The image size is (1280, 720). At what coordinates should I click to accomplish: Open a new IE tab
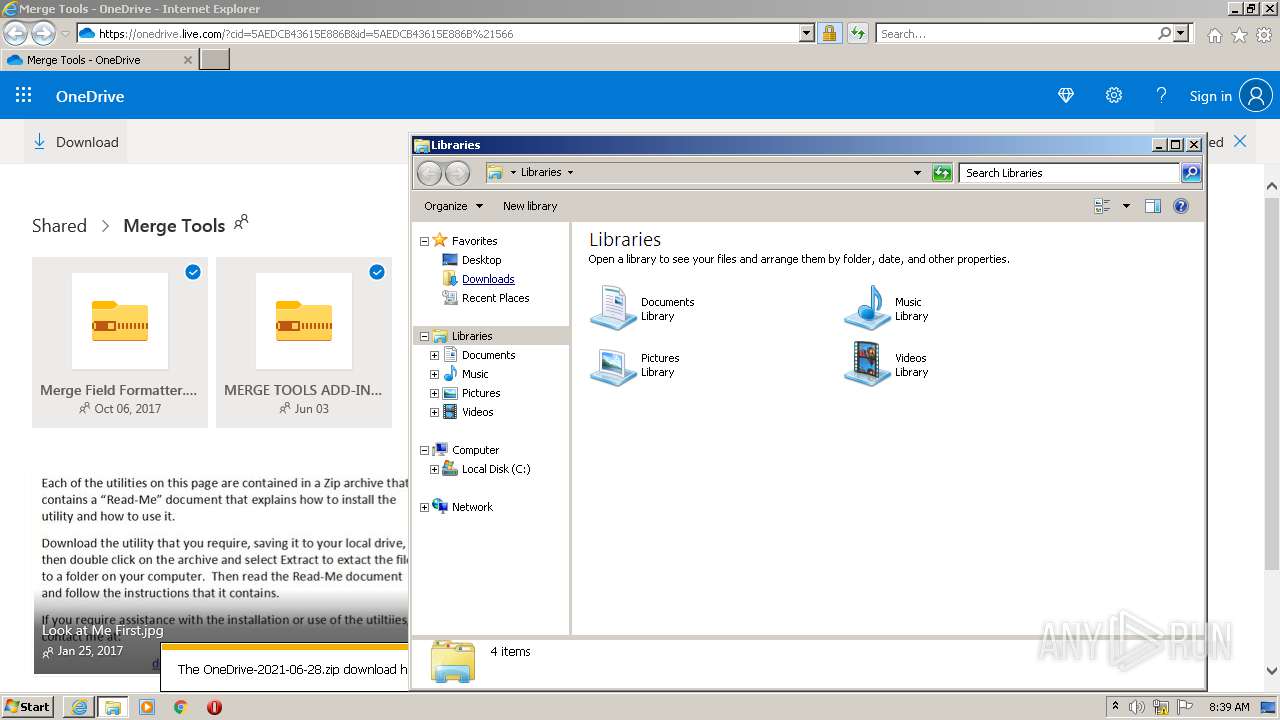point(215,60)
